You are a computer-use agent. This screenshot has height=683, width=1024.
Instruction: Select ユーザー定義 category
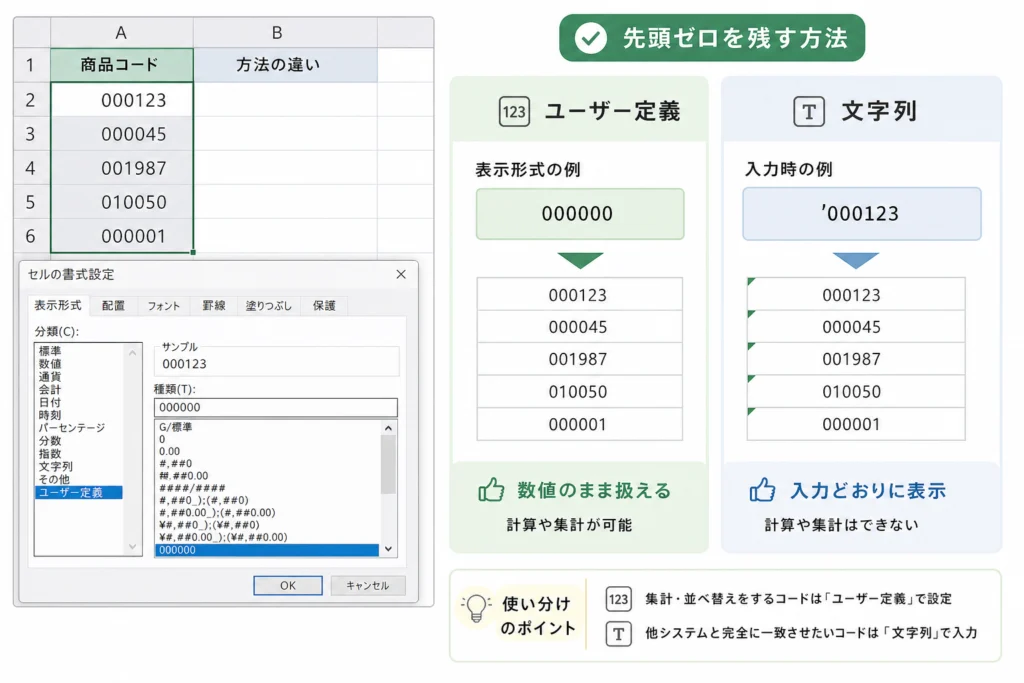click(x=78, y=492)
